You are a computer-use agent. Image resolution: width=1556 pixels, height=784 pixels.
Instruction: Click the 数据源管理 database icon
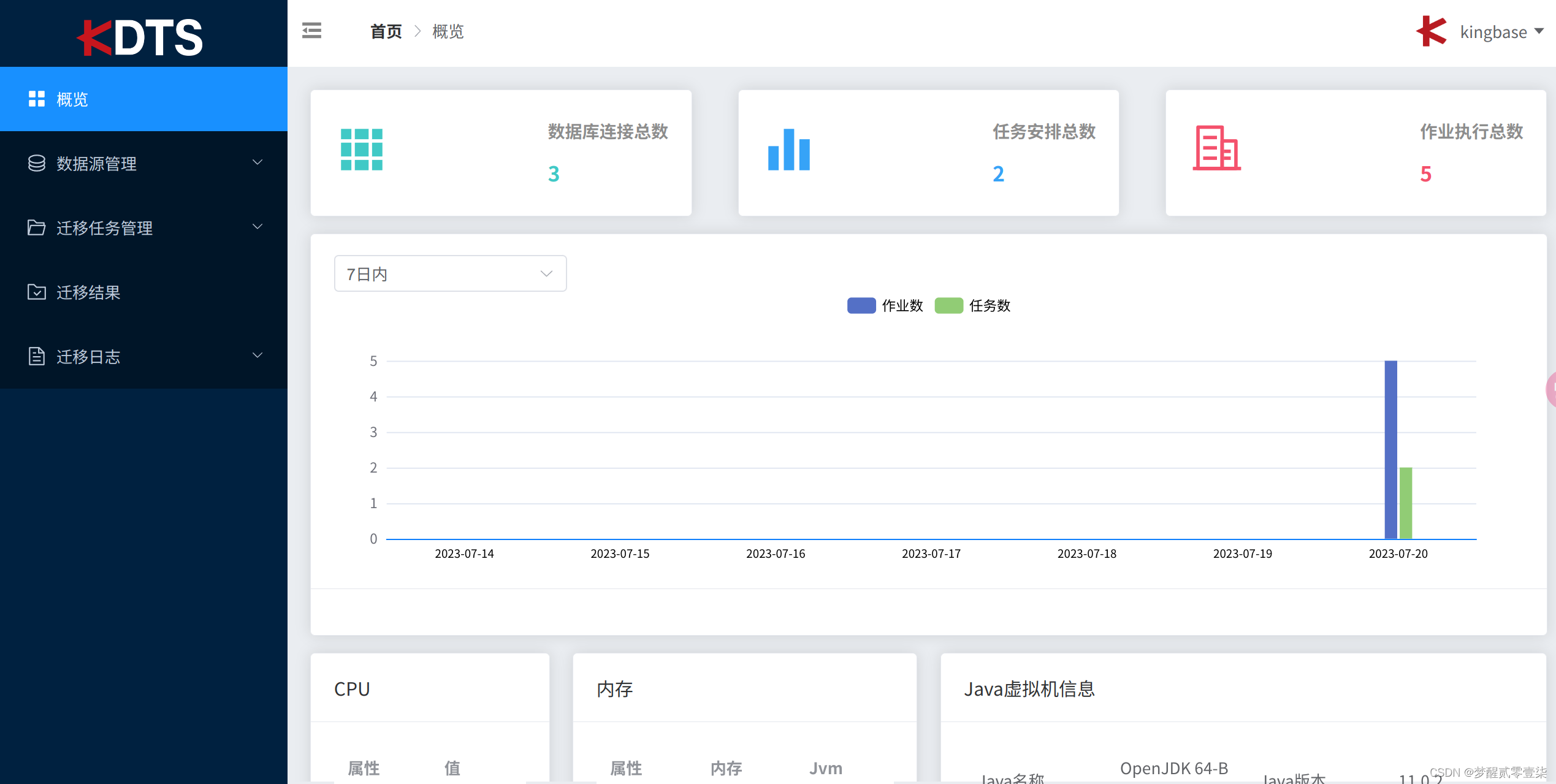pyautogui.click(x=37, y=163)
